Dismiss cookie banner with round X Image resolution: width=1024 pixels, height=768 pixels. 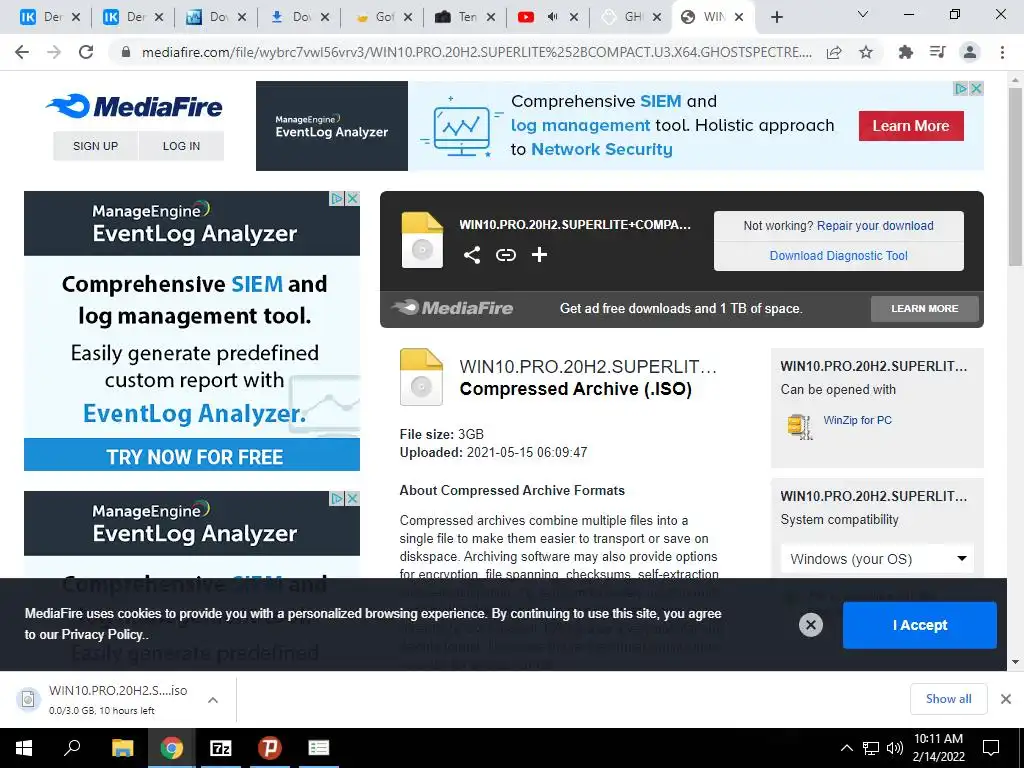(810, 625)
